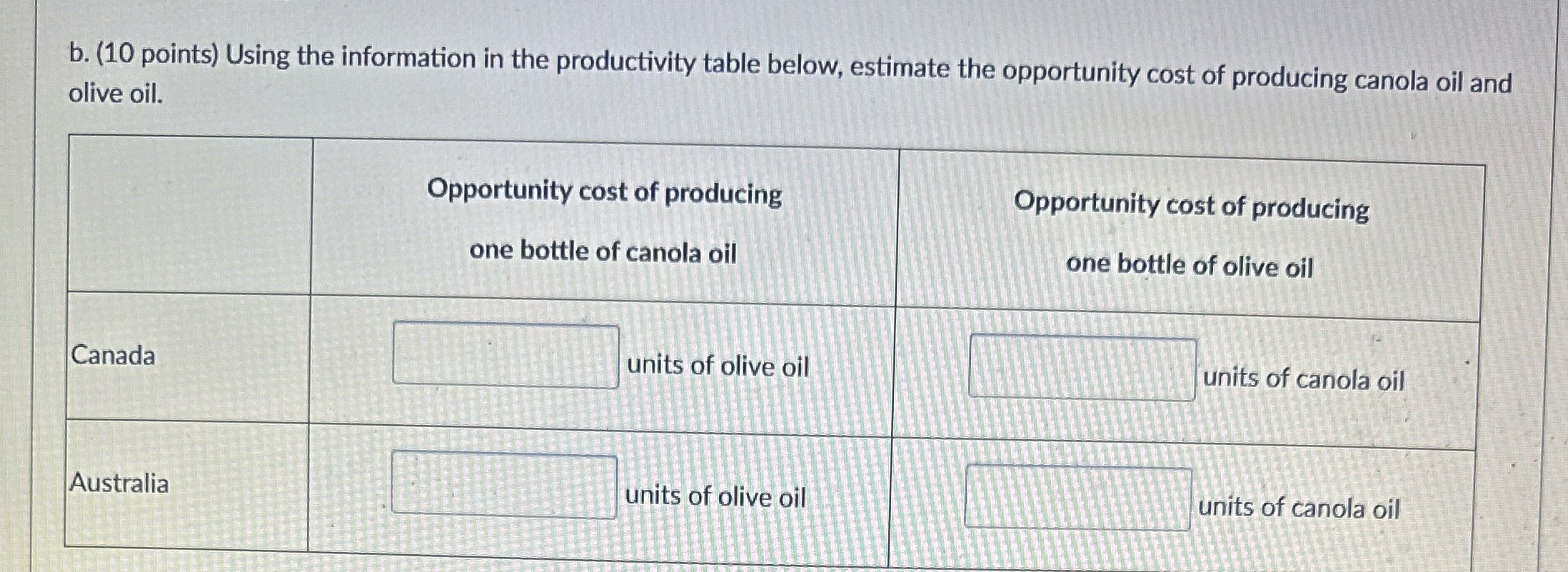Screen dimensions: 1568x572
Task: Select the Australia row label
Action: (119, 484)
